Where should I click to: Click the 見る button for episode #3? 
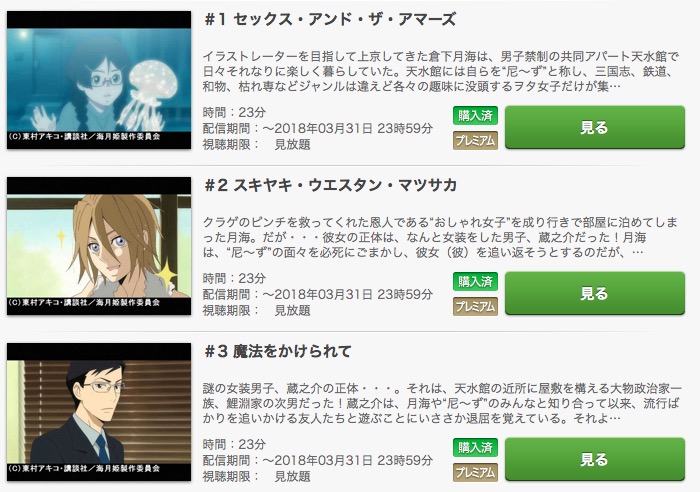click(x=595, y=459)
